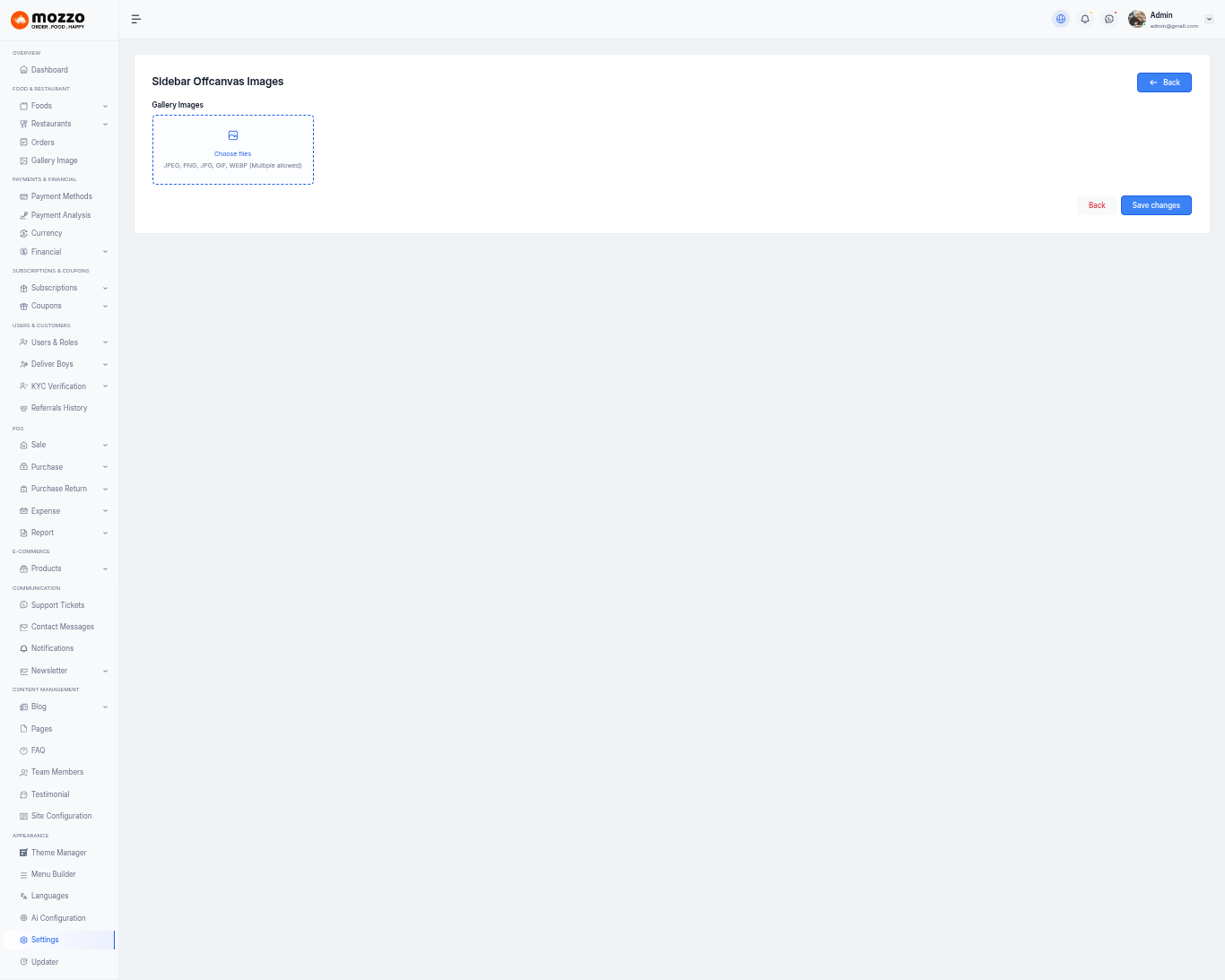Expand the Newsletter submenu
Image resolution: width=1225 pixels, height=980 pixels.
(x=105, y=671)
